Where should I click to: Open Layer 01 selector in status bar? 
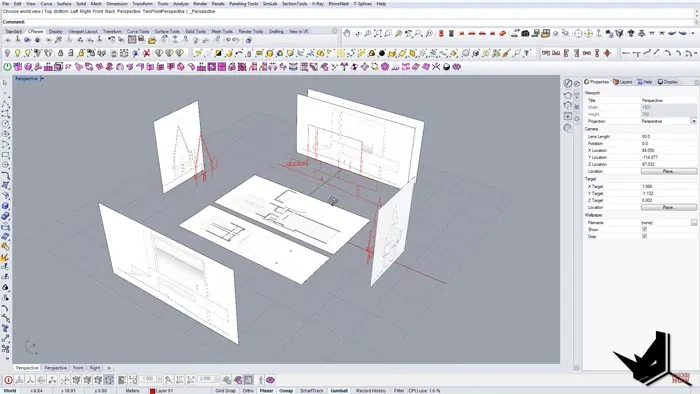click(164, 390)
